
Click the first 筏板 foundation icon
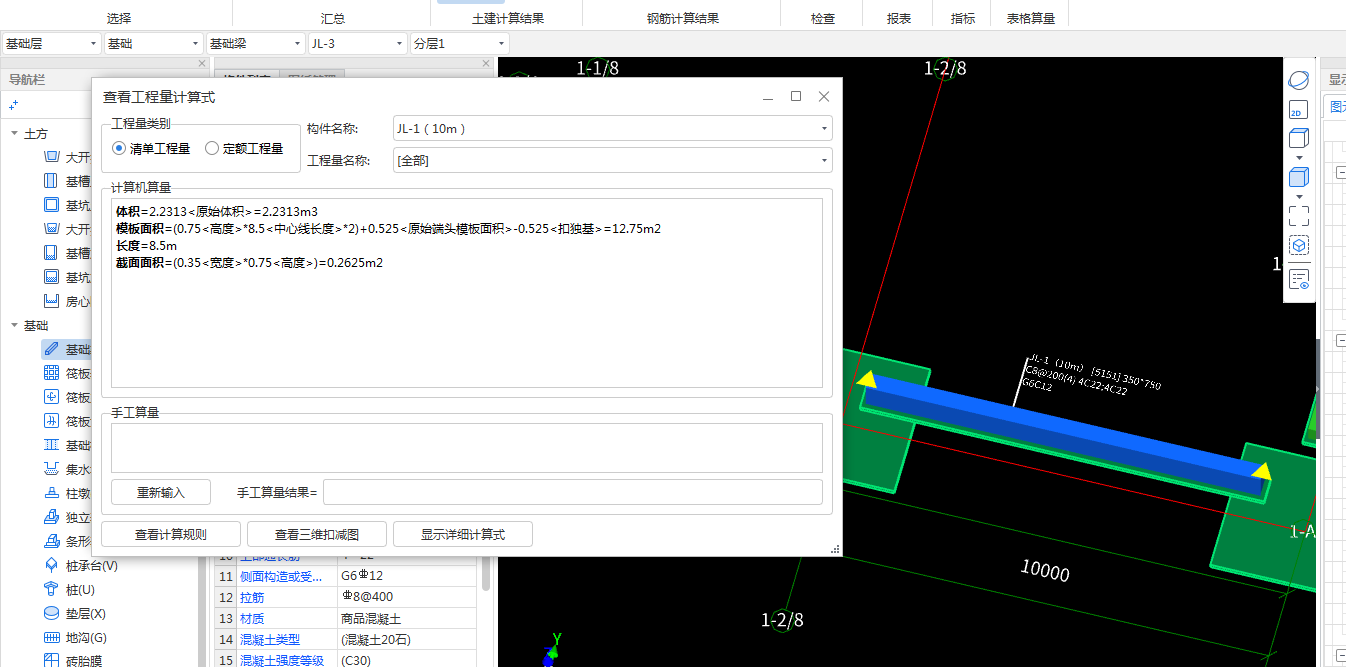click(52, 373)
